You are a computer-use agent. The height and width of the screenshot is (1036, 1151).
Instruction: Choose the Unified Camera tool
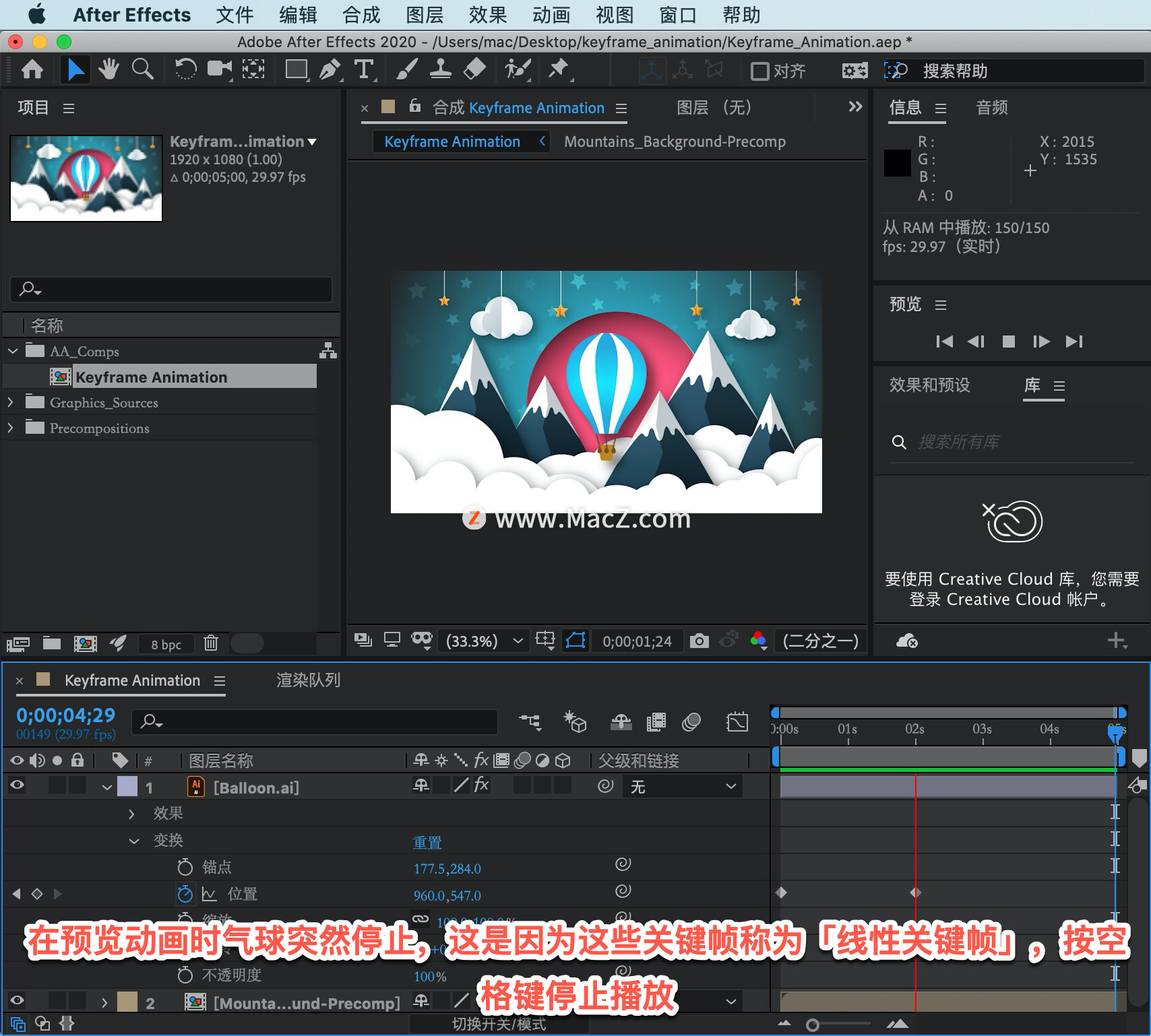point(219,69)
